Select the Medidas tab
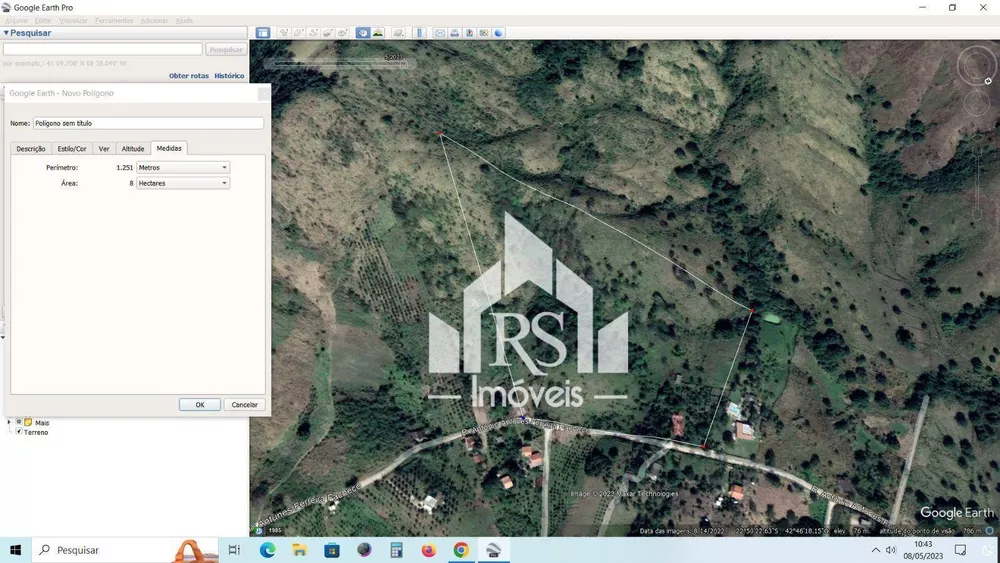The image size is (1000, 563). coord(169,148)
